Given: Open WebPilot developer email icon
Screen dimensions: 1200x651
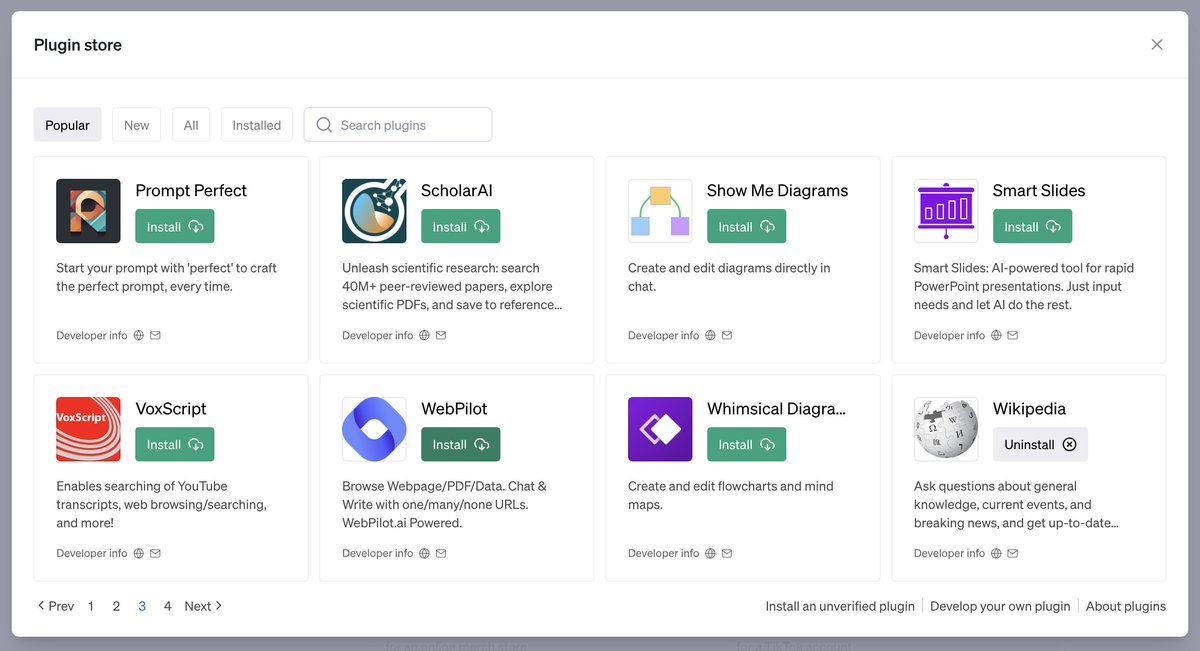Looking at the screenshot, I should [x=441, y=554].
